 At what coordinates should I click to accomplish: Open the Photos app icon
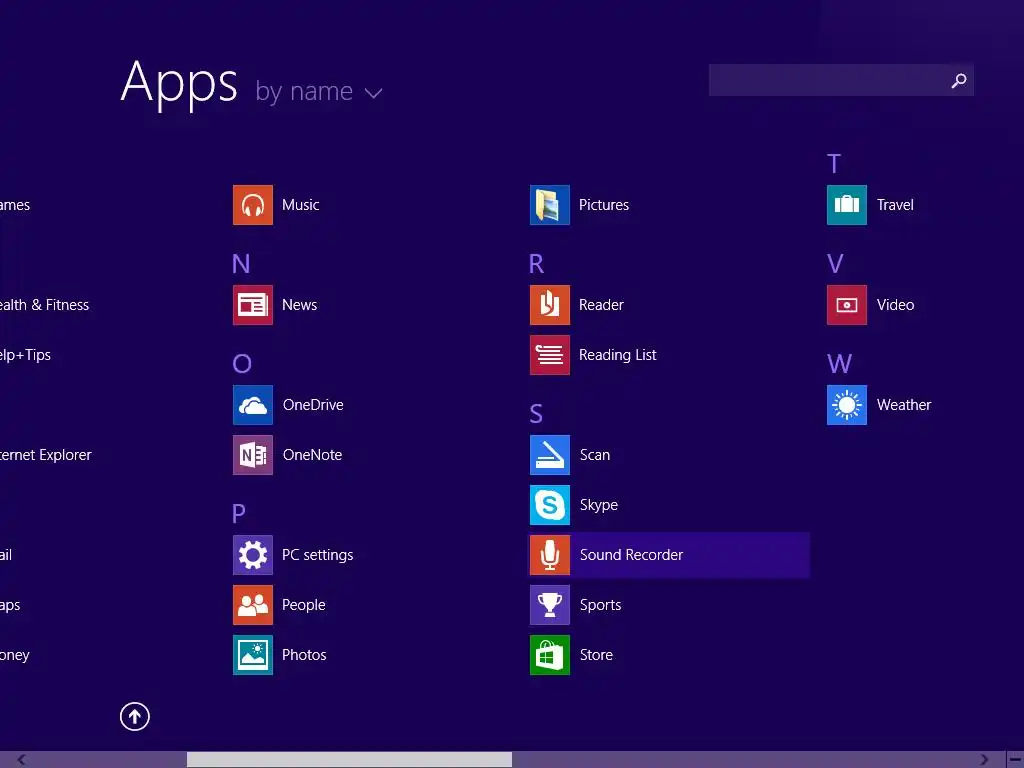coord(253,655)
